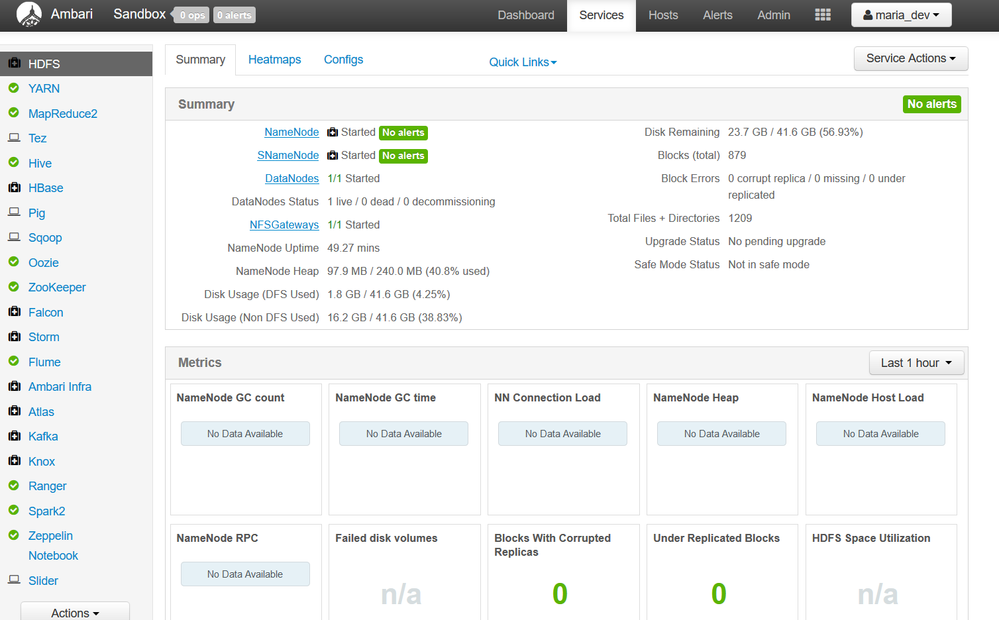The image size is (999, 620).
Task: Click the green check icon beside YARN
Action: [14, 88]
